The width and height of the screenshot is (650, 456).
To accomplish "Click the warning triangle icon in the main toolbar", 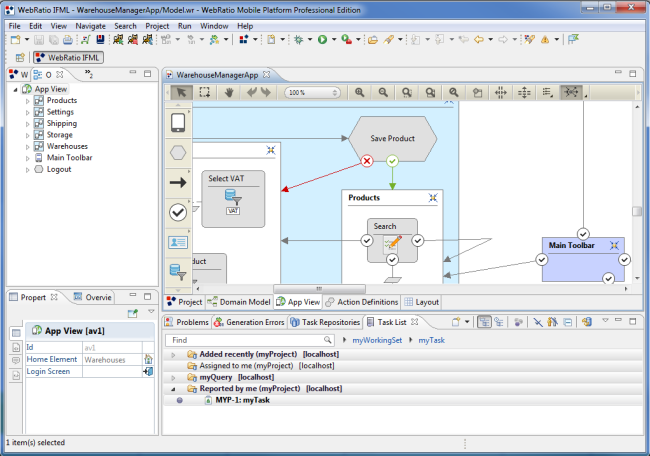I will click(545, 39).
